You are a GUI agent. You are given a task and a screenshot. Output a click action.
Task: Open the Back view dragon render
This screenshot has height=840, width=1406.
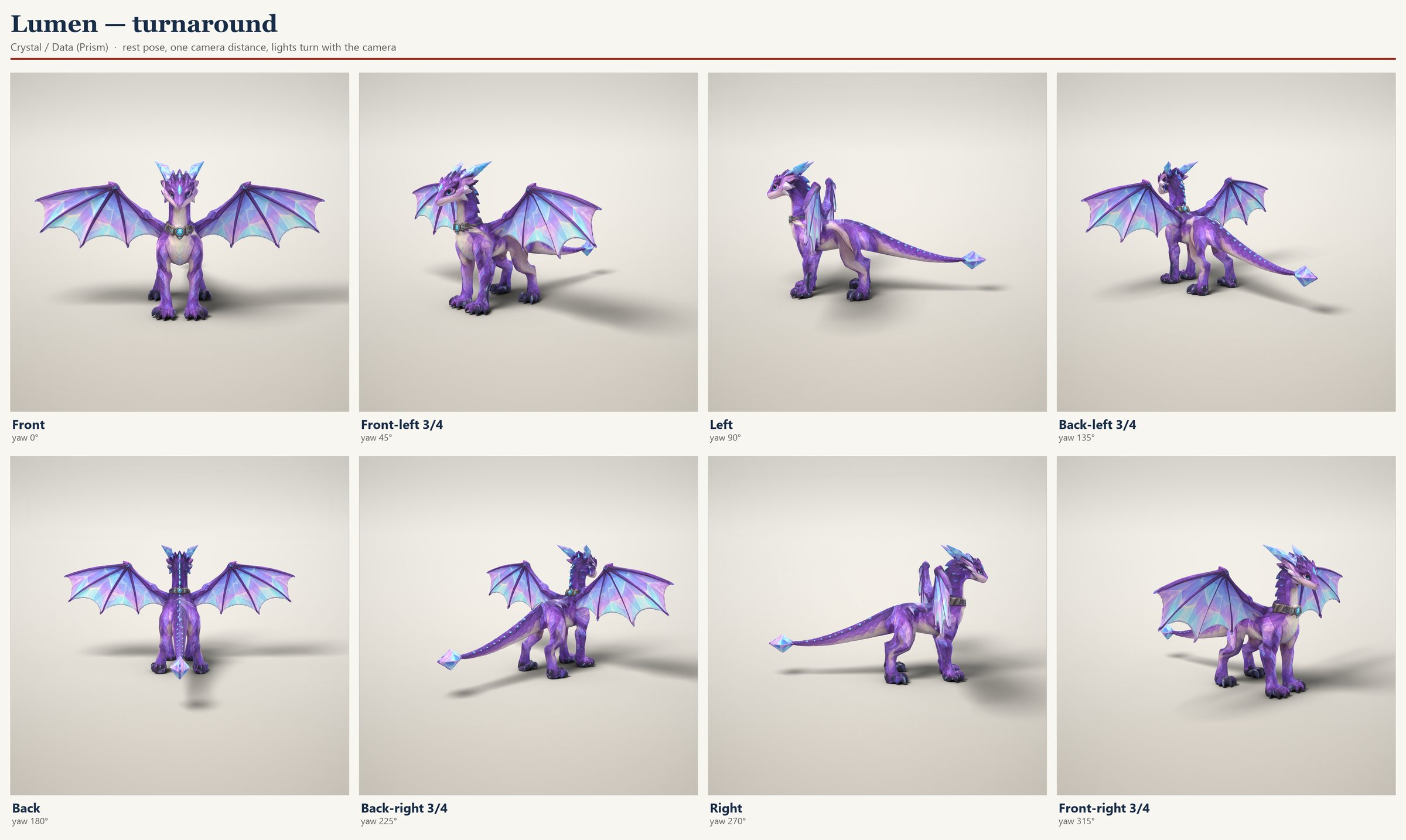(179, 626)
